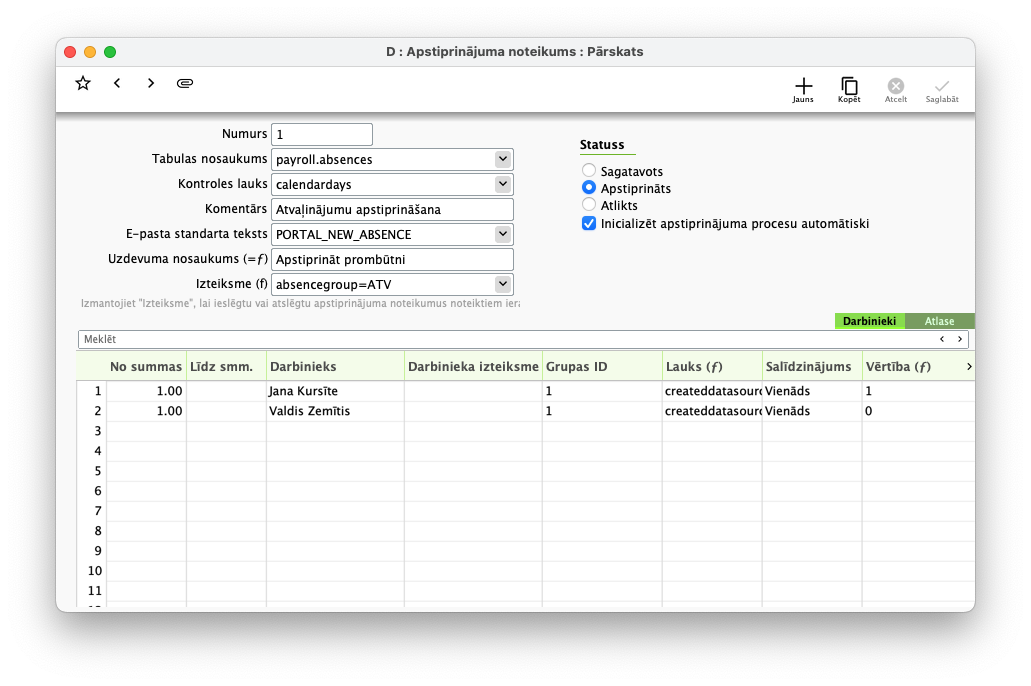Edit Uzdevuma nosaukums field
Screen dimensions: 1031x686
(392, 259)
